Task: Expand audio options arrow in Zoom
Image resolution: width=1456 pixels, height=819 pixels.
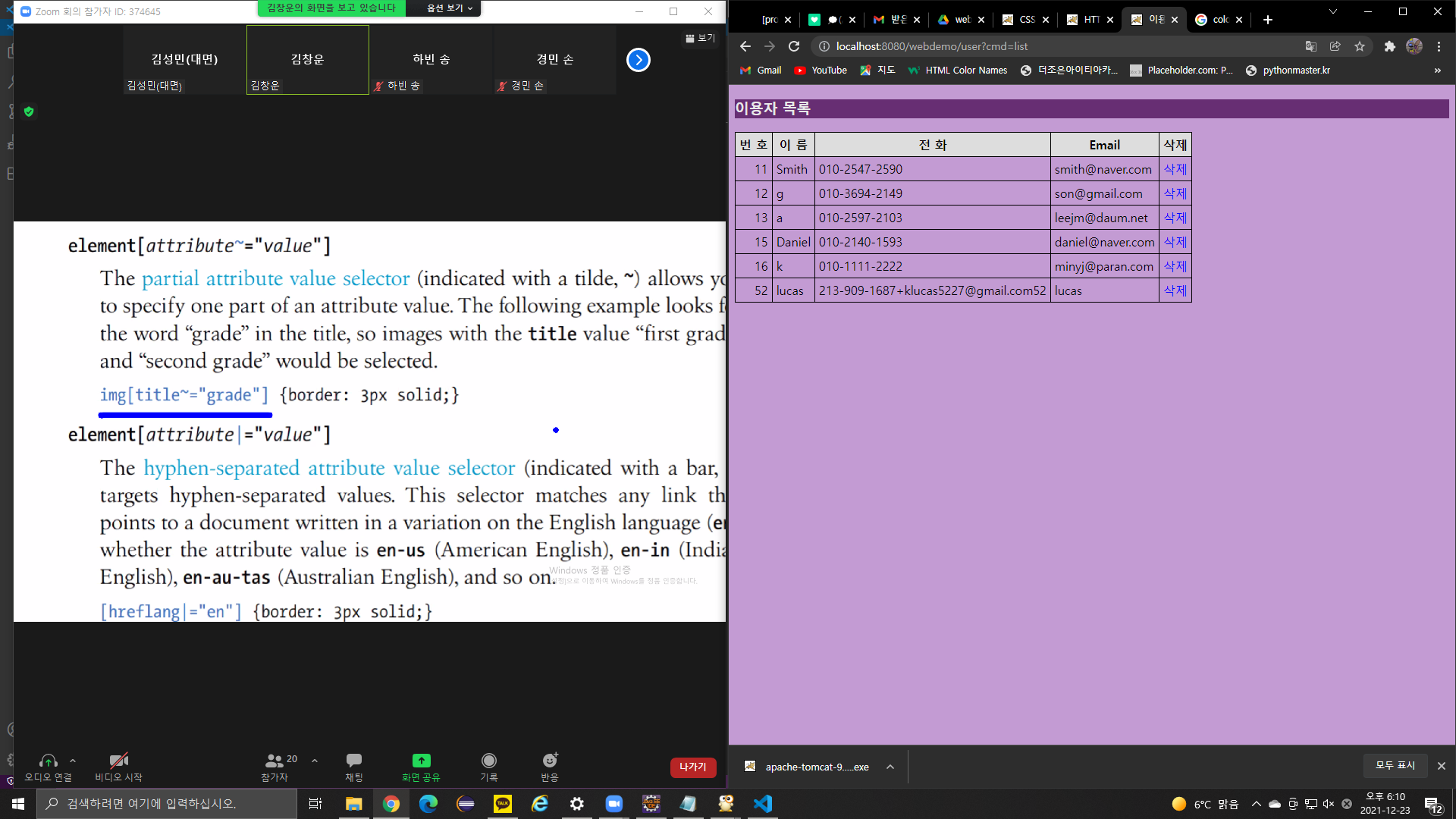Action: pyautogui.click(x=73, y=760)
